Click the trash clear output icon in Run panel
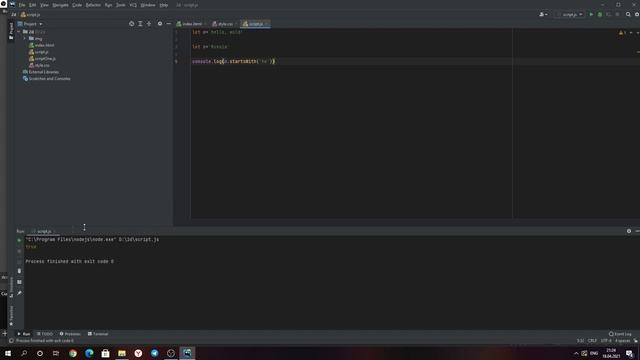 tap(19, 271)
